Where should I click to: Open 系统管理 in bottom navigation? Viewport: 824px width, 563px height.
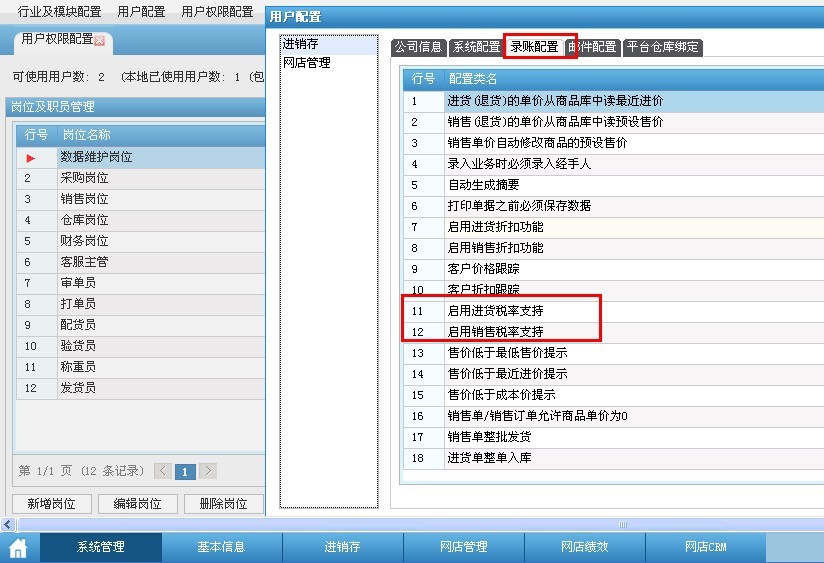point(101,547)
